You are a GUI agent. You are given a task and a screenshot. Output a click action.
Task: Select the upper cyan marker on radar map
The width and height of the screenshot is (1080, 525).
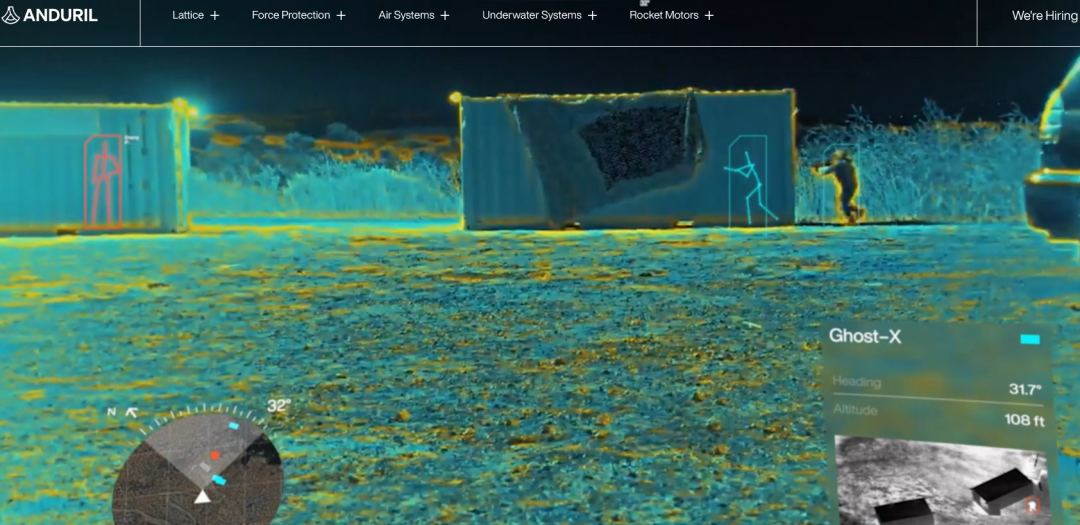click(x=233, y=426)
